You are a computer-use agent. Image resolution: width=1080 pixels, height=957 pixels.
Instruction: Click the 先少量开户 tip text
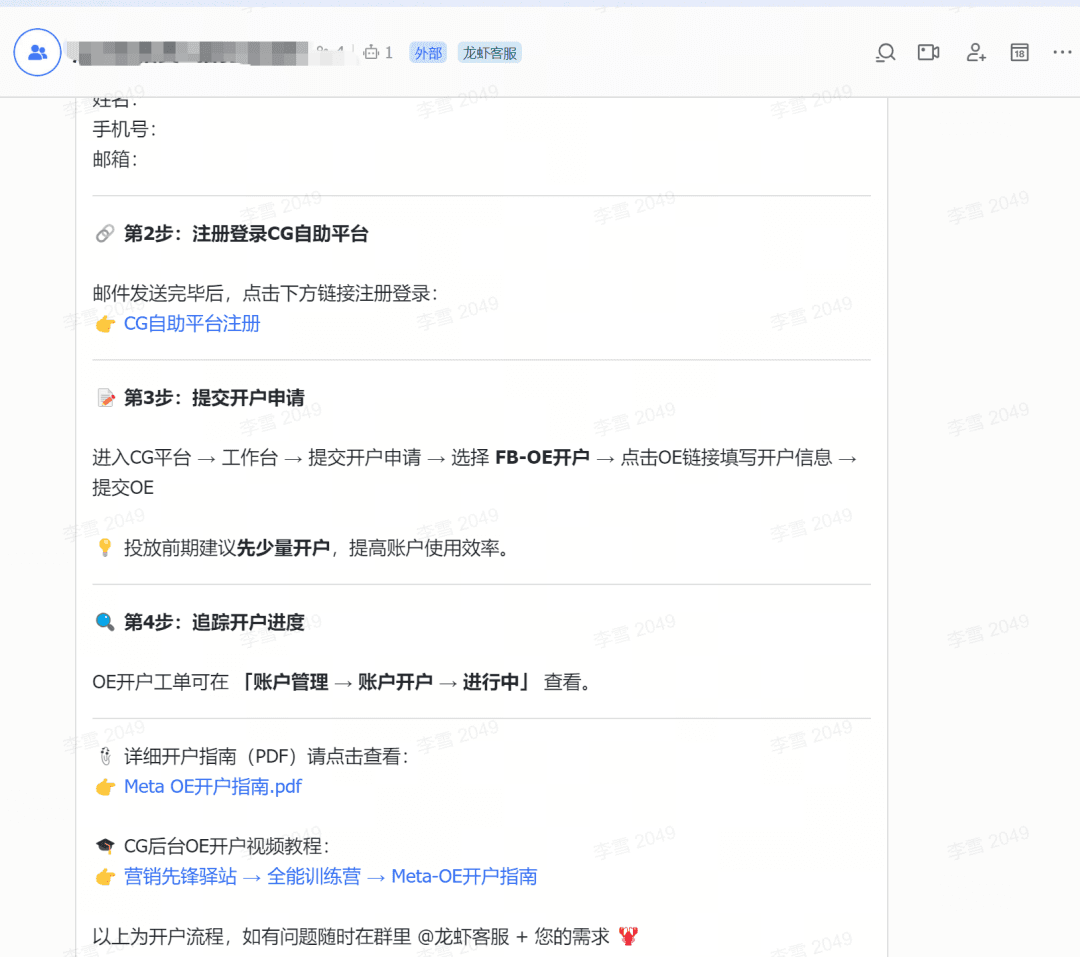283,548
